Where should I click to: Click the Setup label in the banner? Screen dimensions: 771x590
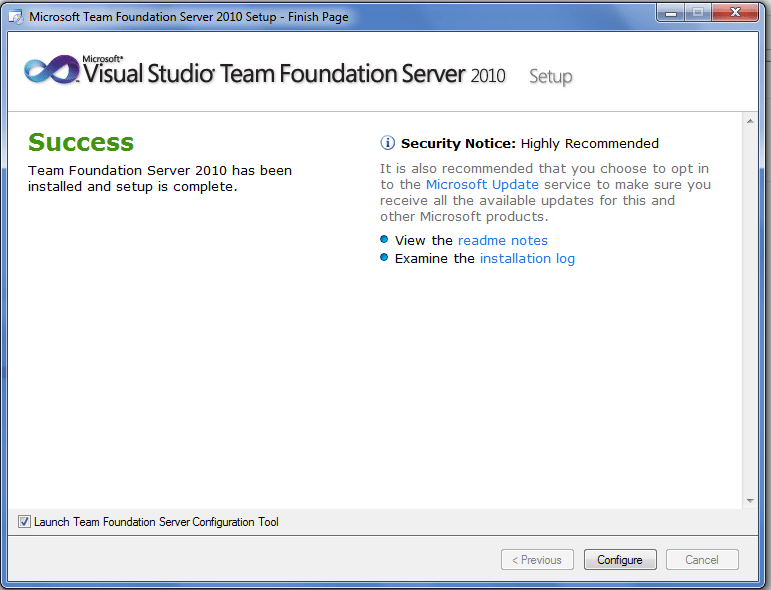coord(551,77)
